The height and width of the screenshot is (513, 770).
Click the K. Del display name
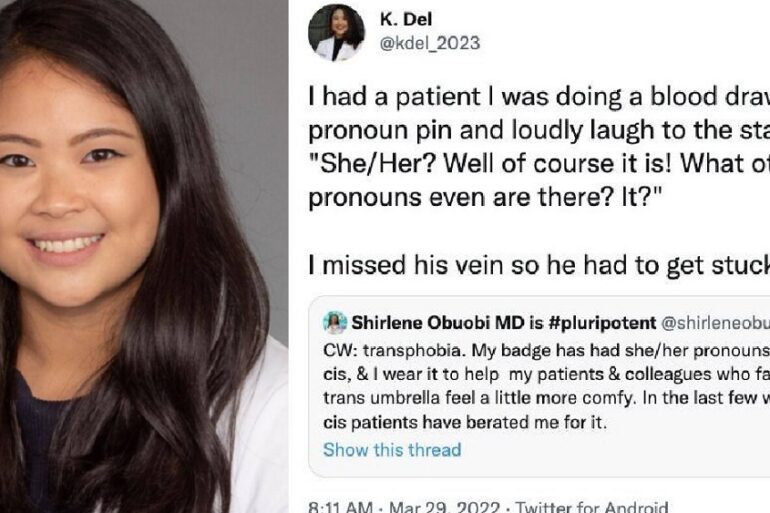coord(406,20)
